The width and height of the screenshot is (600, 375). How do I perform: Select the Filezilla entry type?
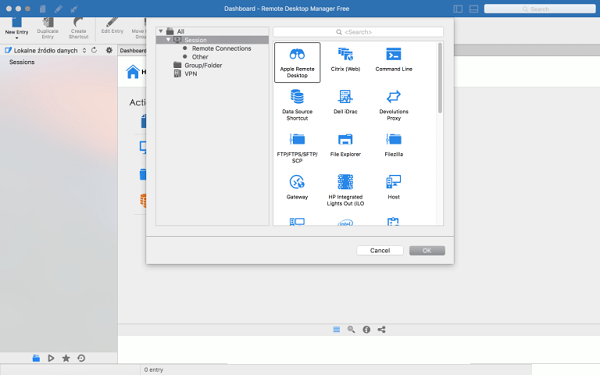point(393,145)
